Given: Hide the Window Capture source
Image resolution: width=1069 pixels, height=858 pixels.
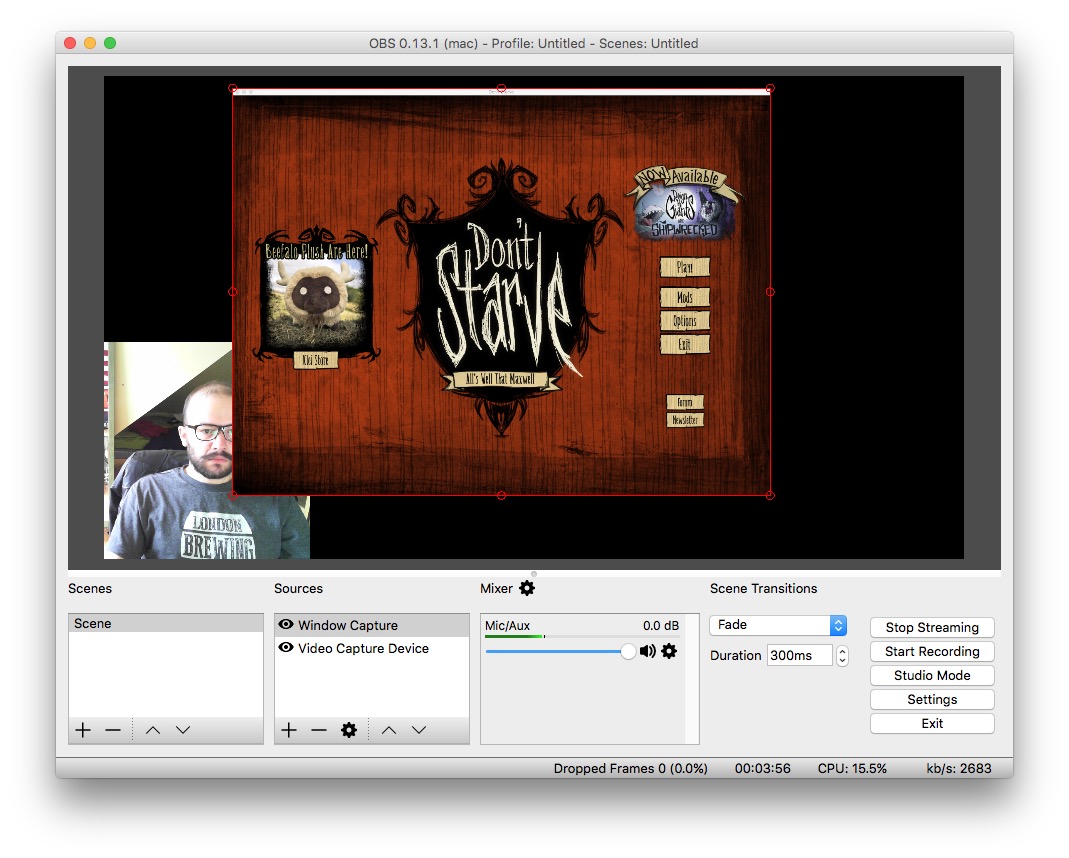Looking at the screenshot, I should pyautogui.click(x=286, y=624).
